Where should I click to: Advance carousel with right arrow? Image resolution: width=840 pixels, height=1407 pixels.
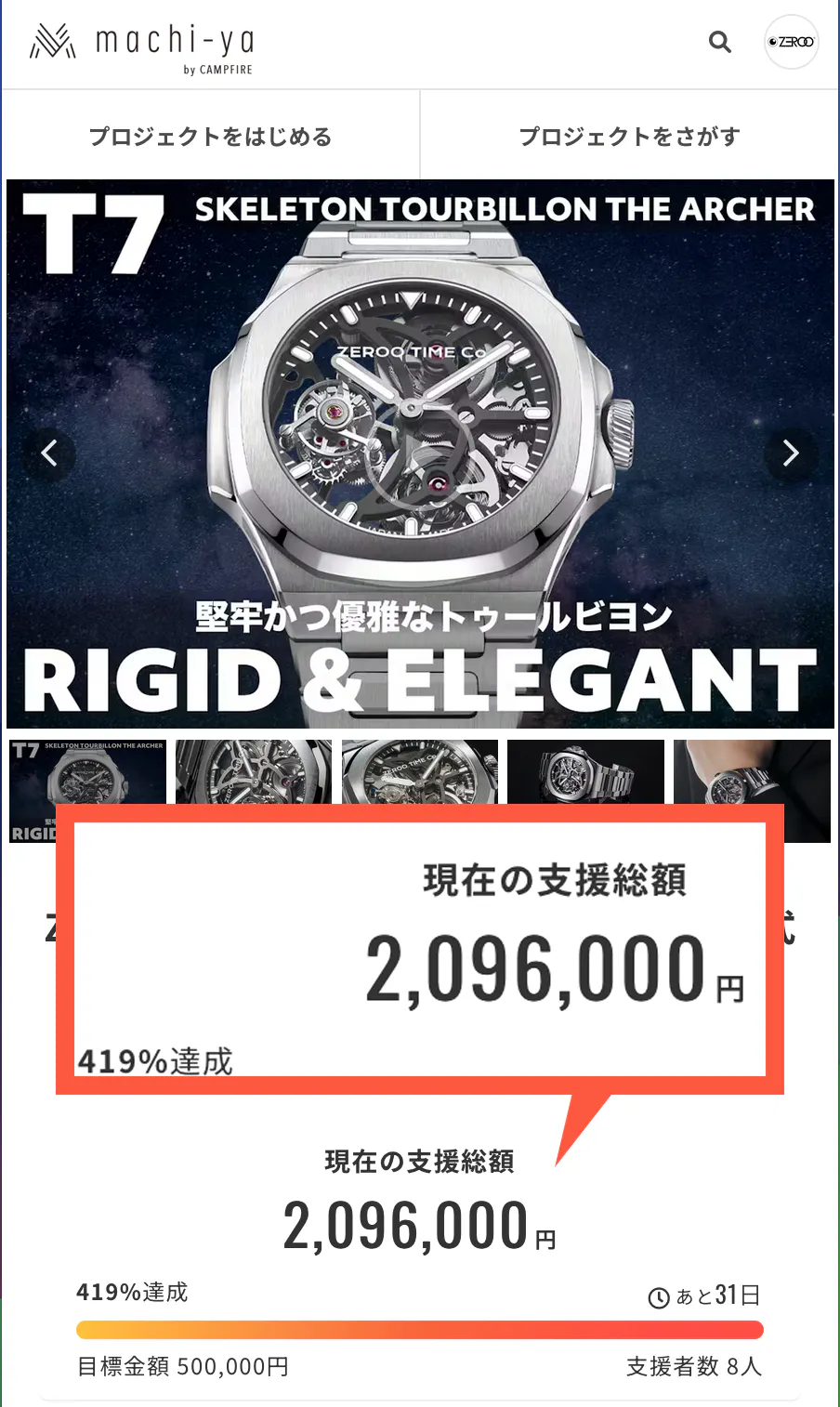(x=790, y=453)
